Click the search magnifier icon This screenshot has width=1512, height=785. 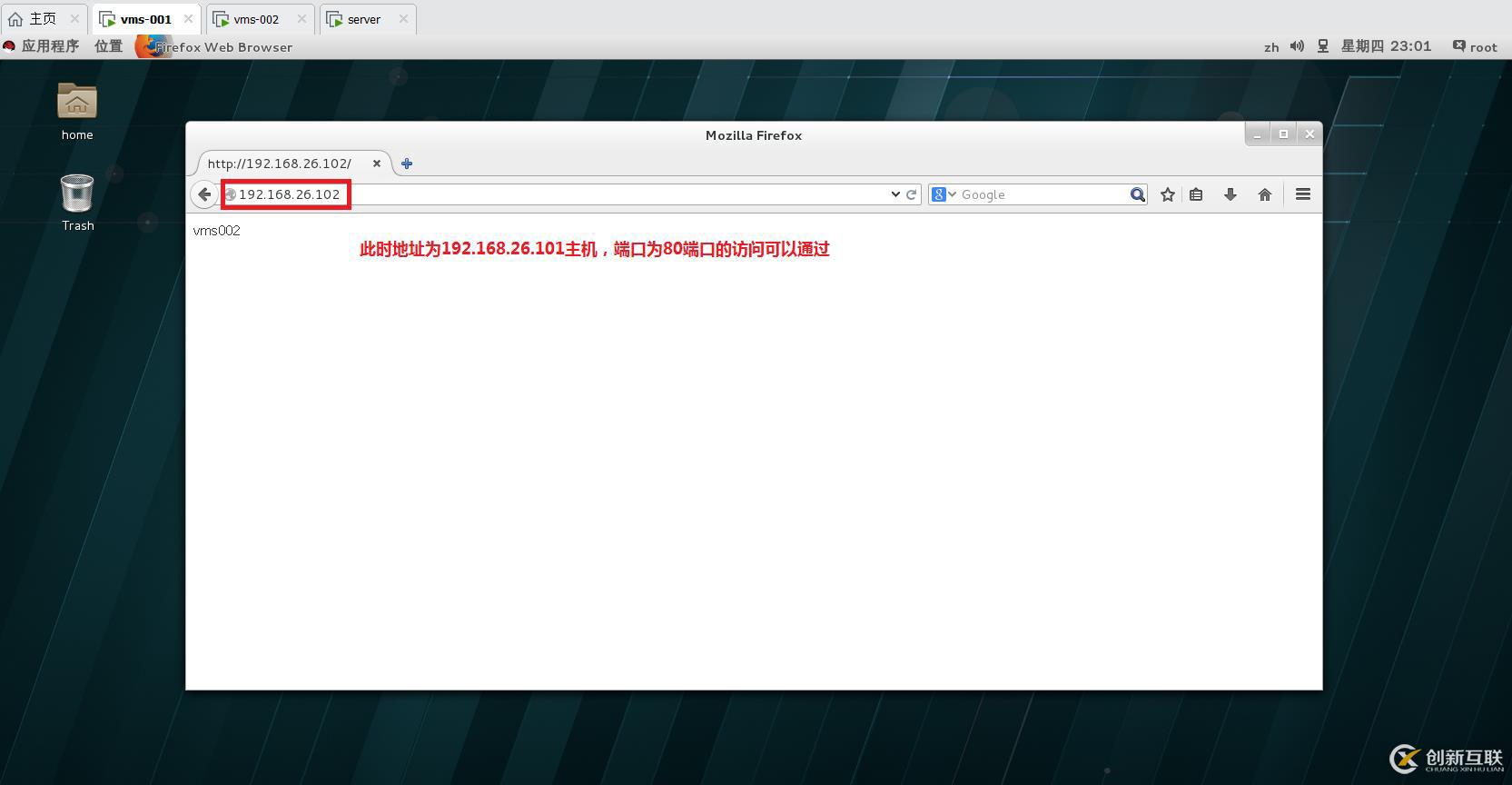[x=1137, y=194]
